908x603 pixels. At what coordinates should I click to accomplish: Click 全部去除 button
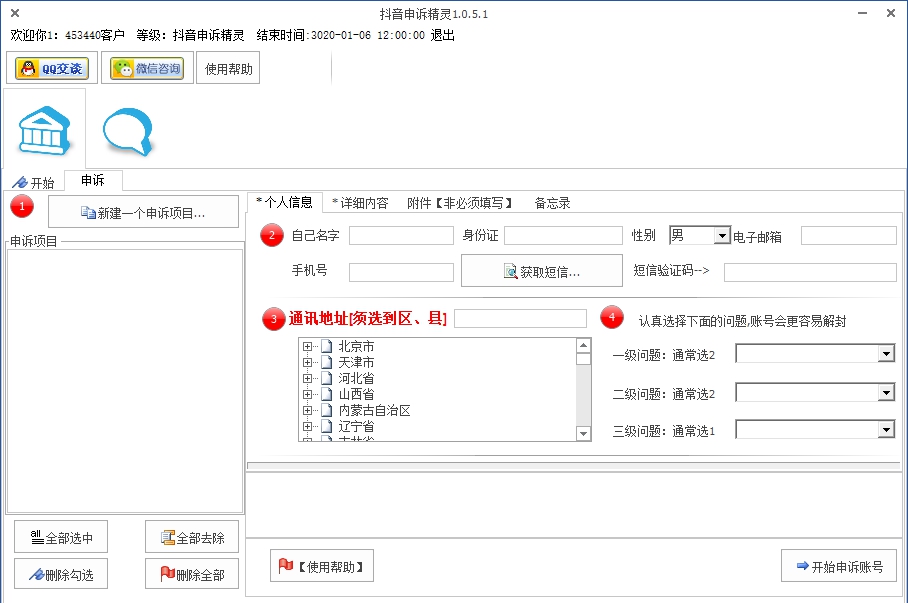192,537
